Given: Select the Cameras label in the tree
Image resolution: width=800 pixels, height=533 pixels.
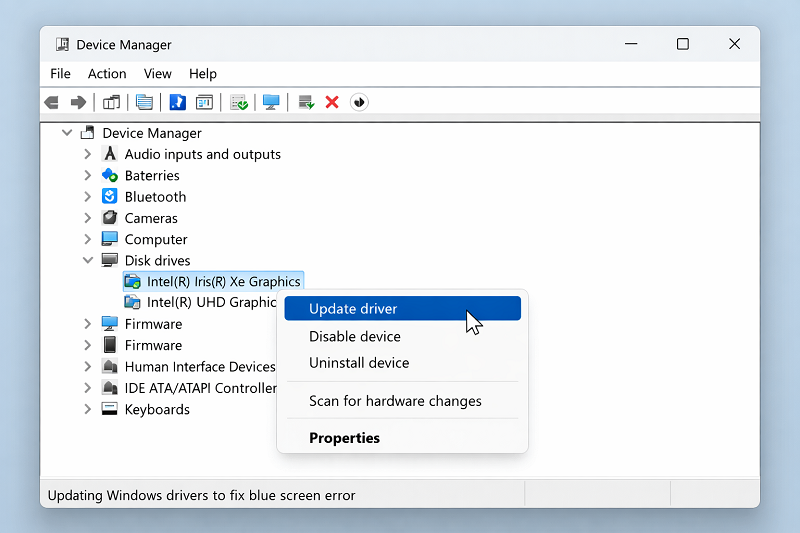Looking at the screenshot, I should point(151,218).
